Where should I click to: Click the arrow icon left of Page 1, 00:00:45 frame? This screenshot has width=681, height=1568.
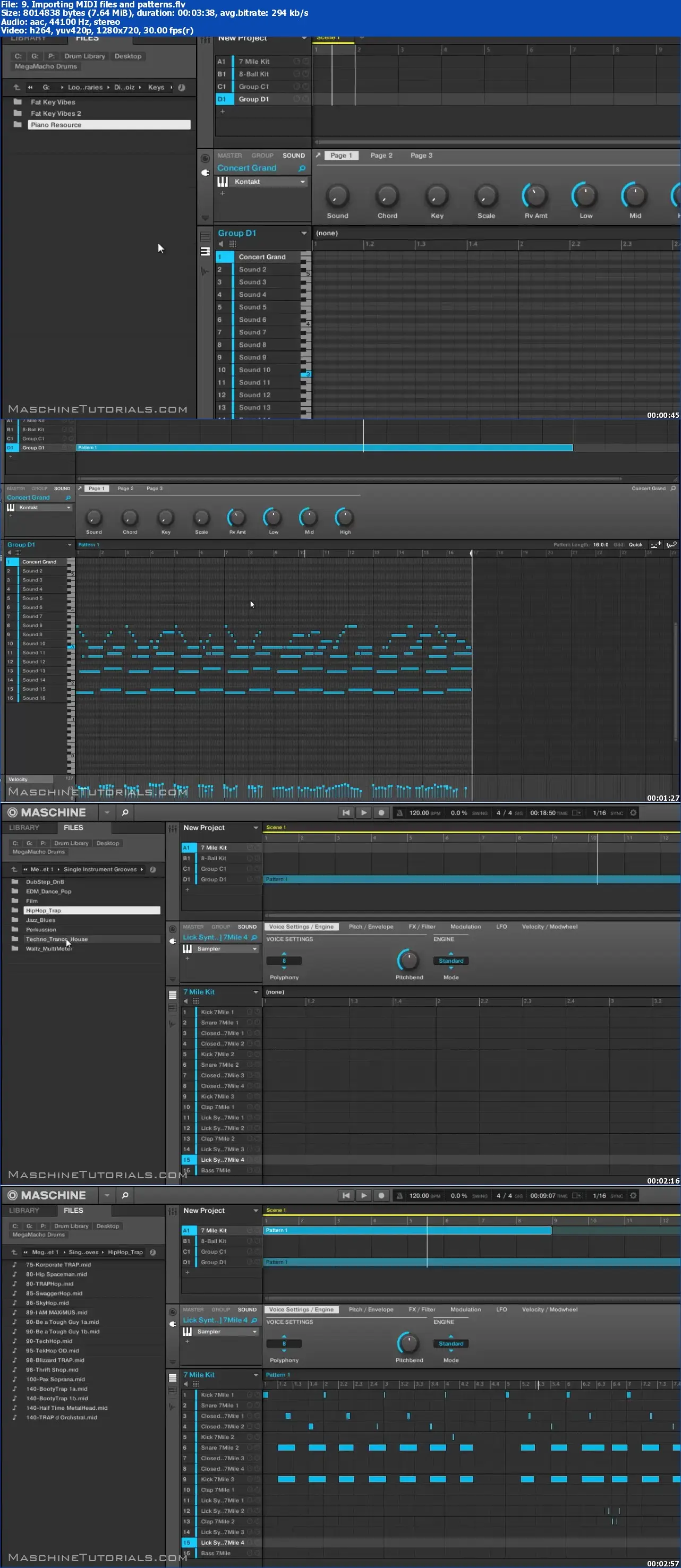tap(318, 155)
